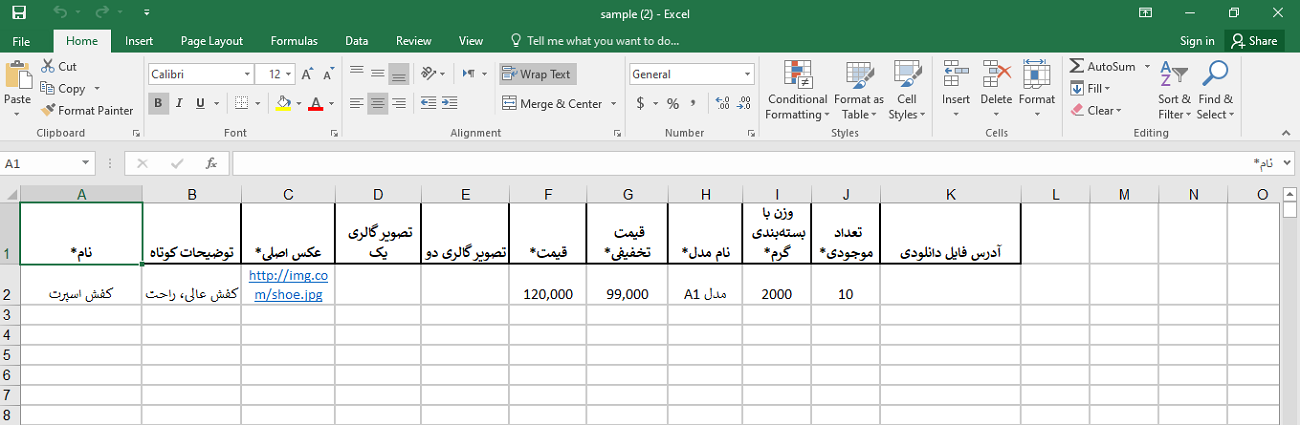Switch to the Page Layout tab
The image size is (1300, 425).
tap(212, 41)
